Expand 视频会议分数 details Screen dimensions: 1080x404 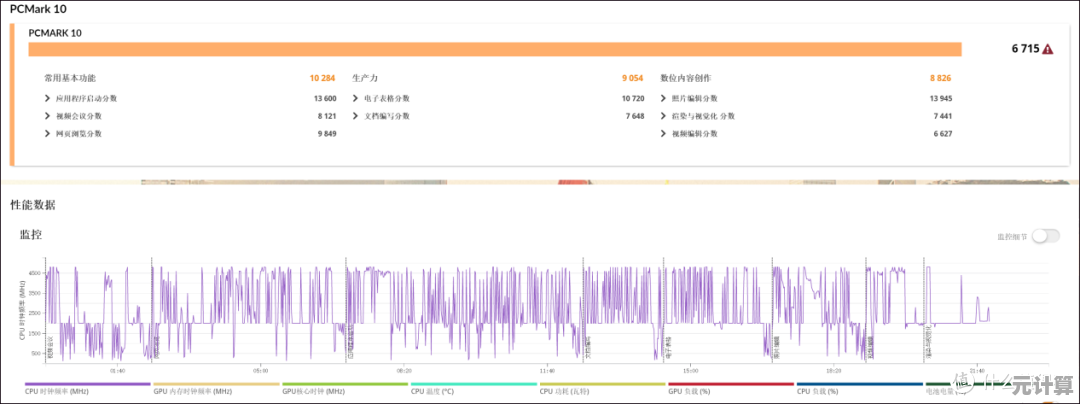(48, 116)
